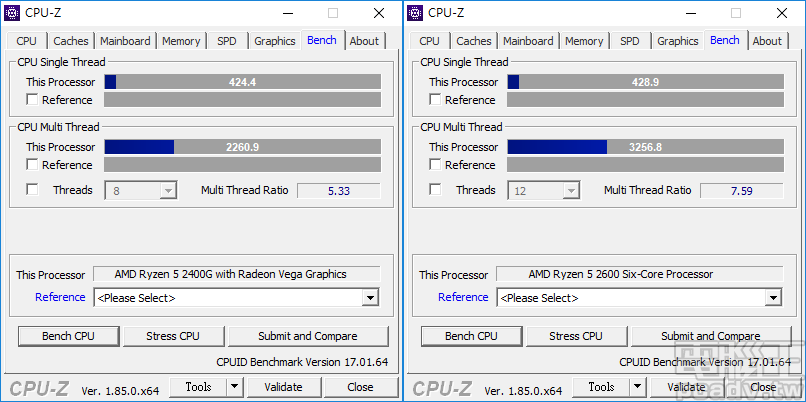This screenshot has height=402, width=806.
Task: Enable Multi Thread Reference checkbox in left window
Action: click(32, 165)
